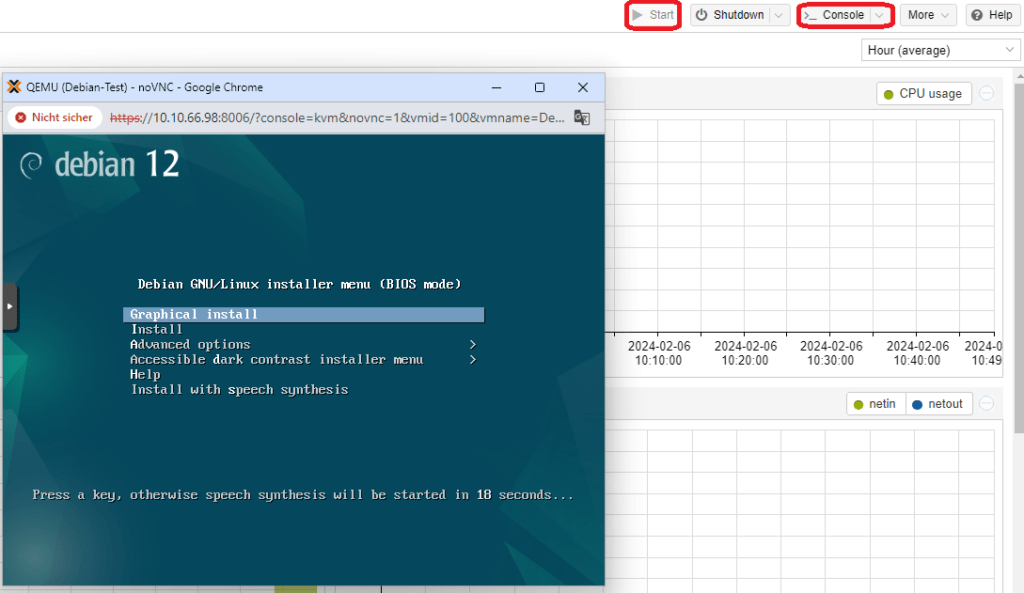The height and width of the screenshot is (593, 1024).
Task: Open the Console button
Action: tap(835, 15)
